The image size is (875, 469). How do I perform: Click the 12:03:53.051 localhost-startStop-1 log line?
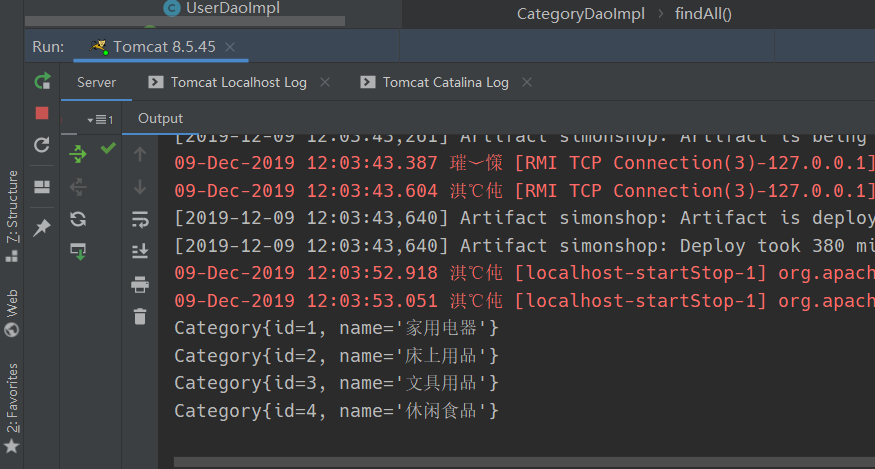[x=525, y=301]
